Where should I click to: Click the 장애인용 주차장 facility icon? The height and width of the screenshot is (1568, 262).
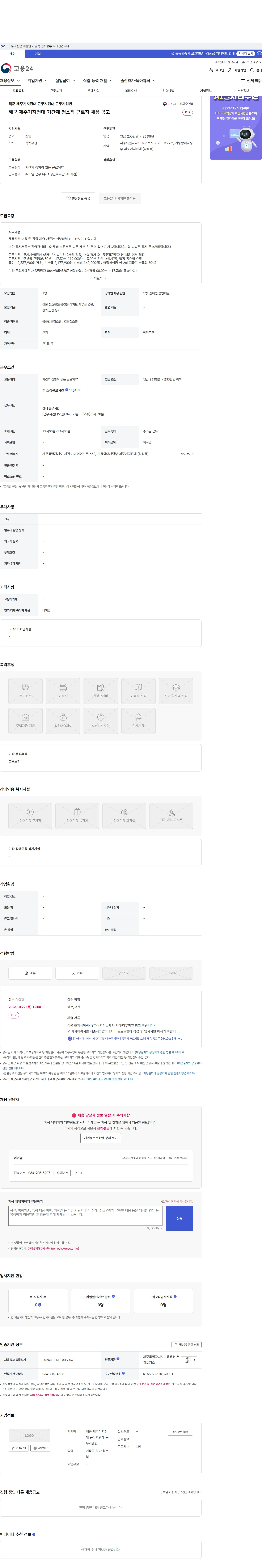coord(30,816)
